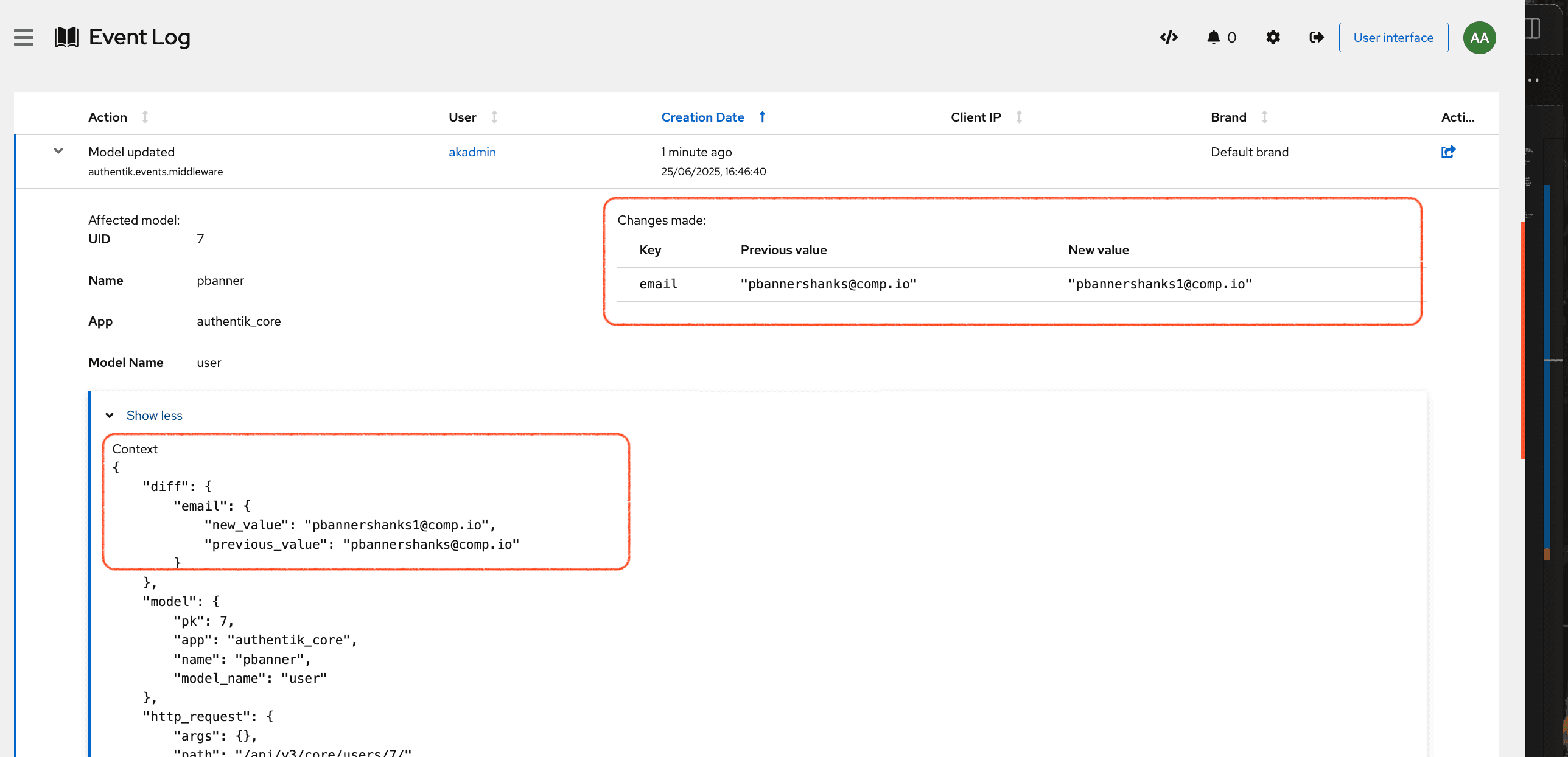This screenshot has width=1568, height=757.
Task: Toggle Creation Date sort direction
Action: tap(702, 117)
